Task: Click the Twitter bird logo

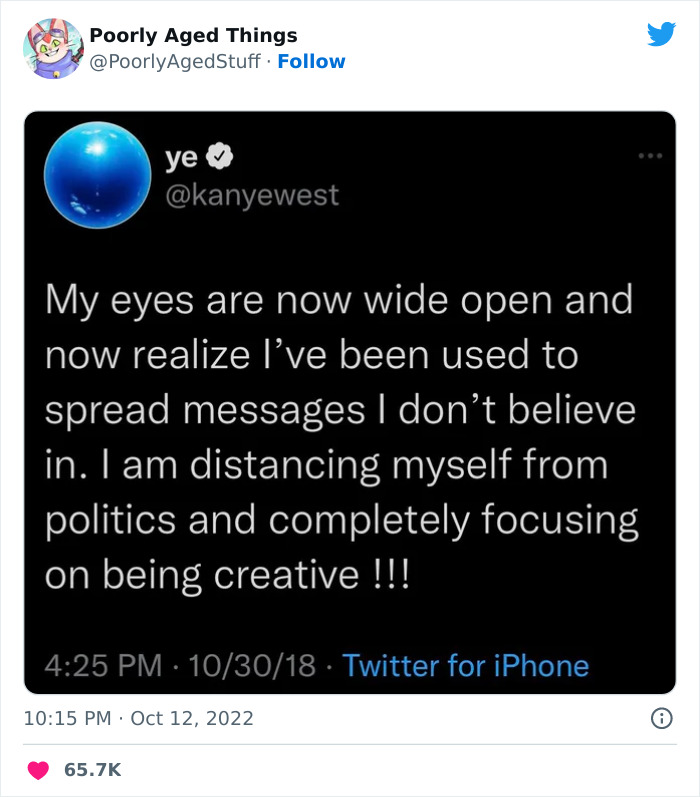Action: click(661, 35)
